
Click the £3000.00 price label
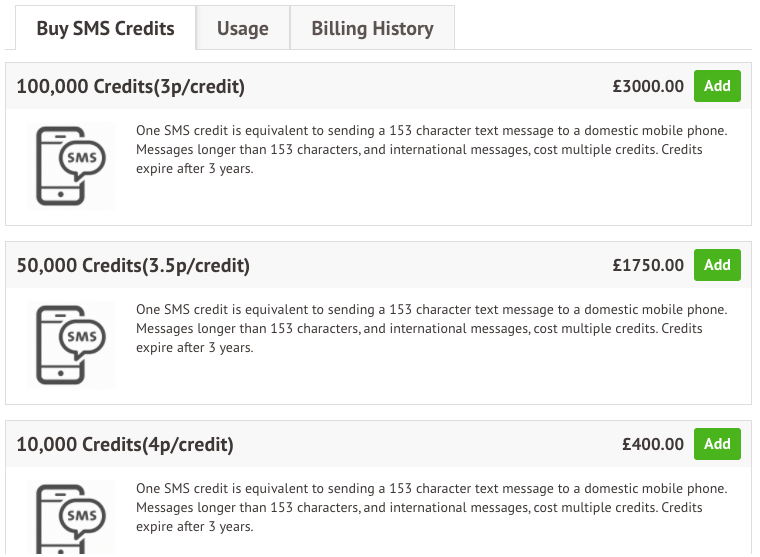click(x=648, y=86)
